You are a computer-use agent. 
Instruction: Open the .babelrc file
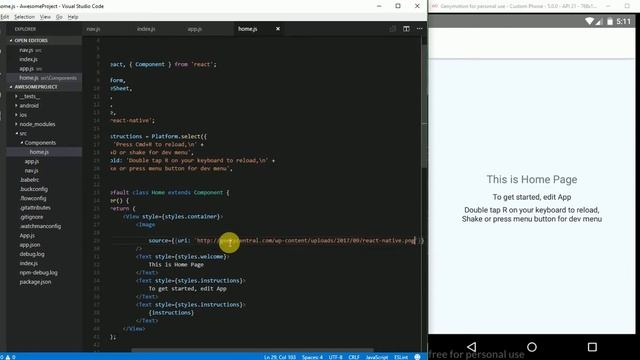29,180
